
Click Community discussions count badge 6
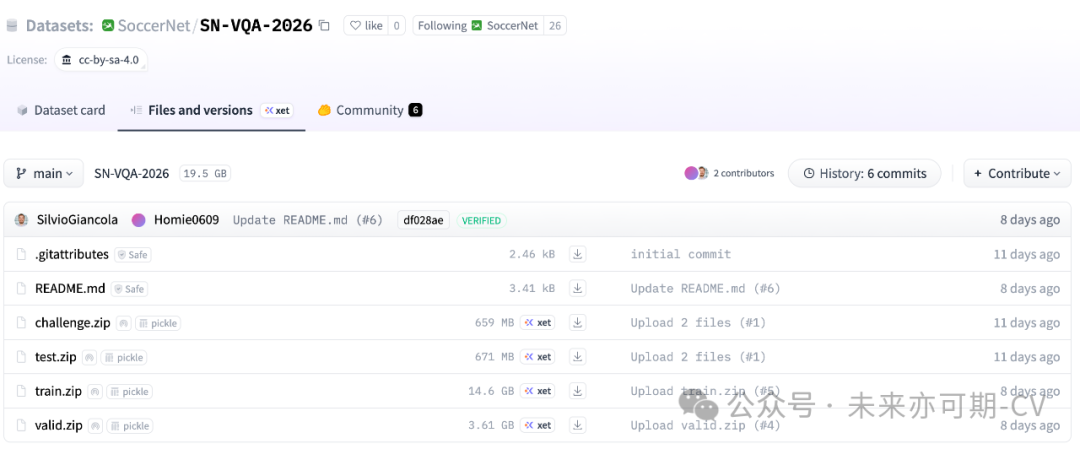pyautogui.click(x=415, y=110)
